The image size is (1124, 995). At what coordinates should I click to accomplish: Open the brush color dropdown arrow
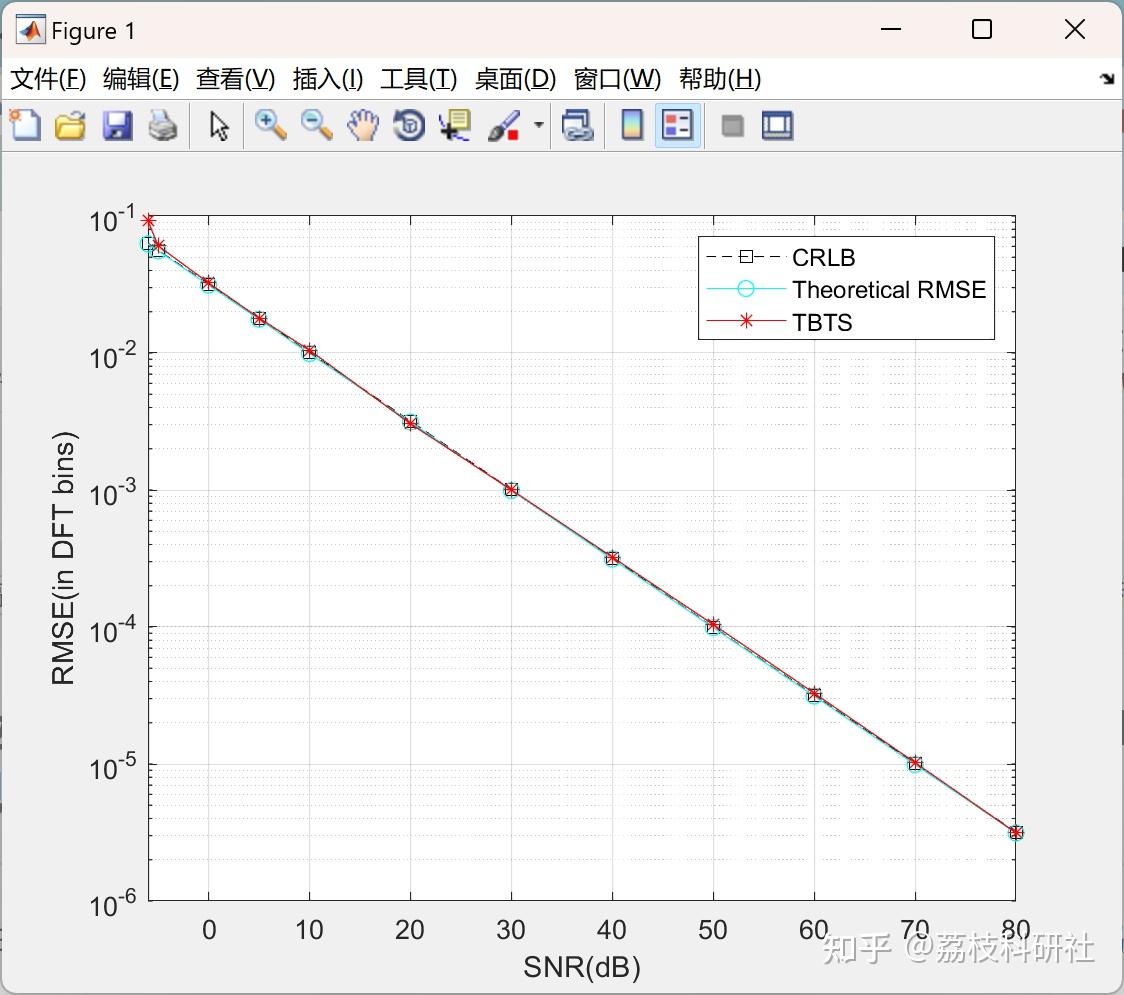(x=538, y=125)
